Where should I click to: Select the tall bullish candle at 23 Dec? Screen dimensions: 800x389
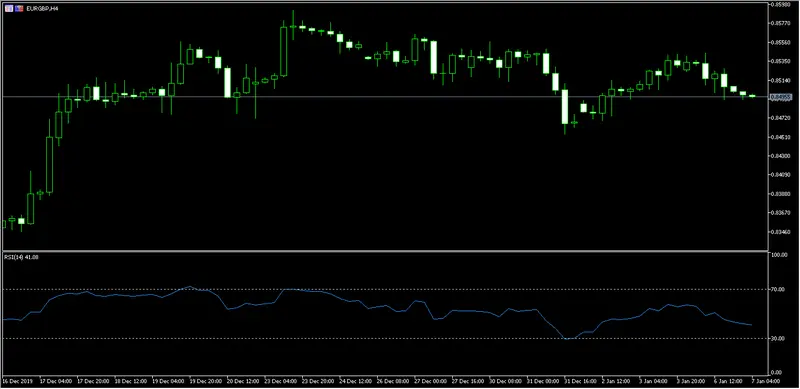(x=284, y=50)
